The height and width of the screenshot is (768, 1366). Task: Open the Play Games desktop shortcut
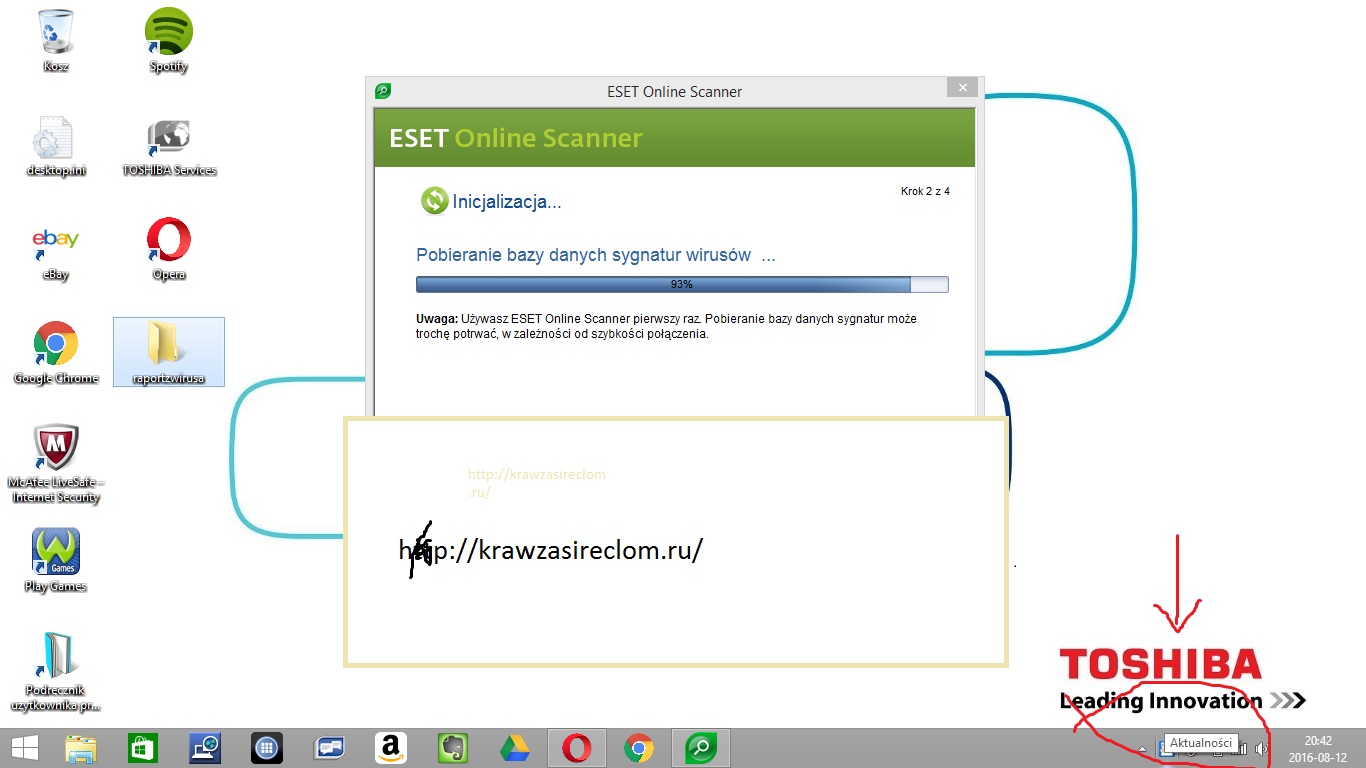pyautogui.click(x=56, y=560)
